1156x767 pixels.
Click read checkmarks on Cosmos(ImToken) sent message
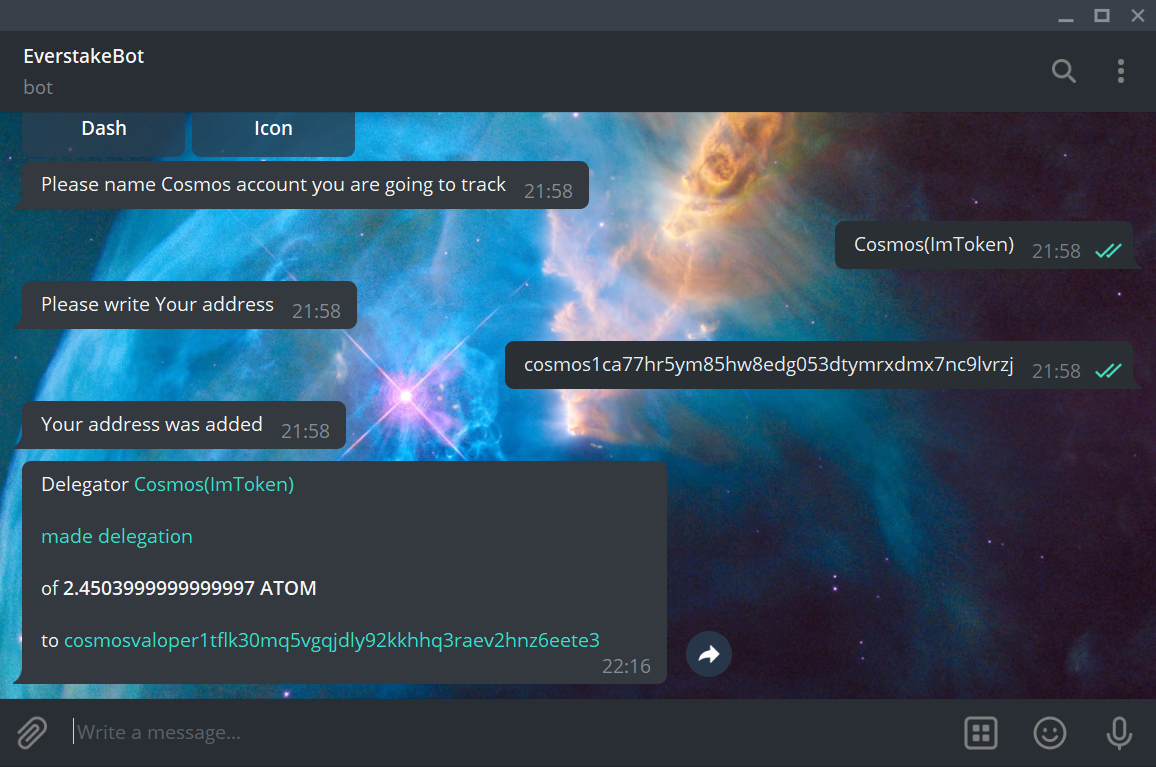1108,251
